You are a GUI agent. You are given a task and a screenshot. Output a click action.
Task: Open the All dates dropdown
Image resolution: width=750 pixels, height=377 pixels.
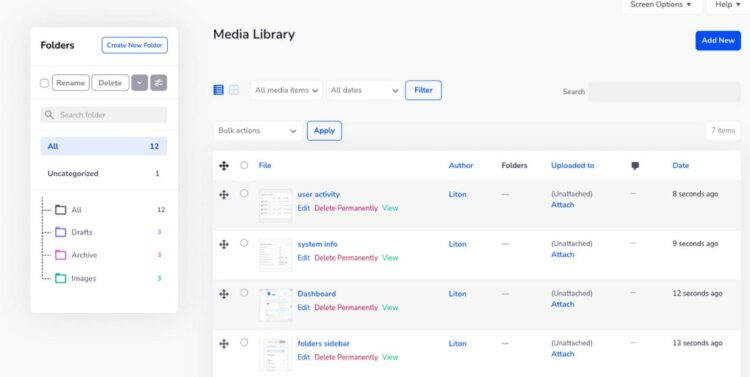364,90
